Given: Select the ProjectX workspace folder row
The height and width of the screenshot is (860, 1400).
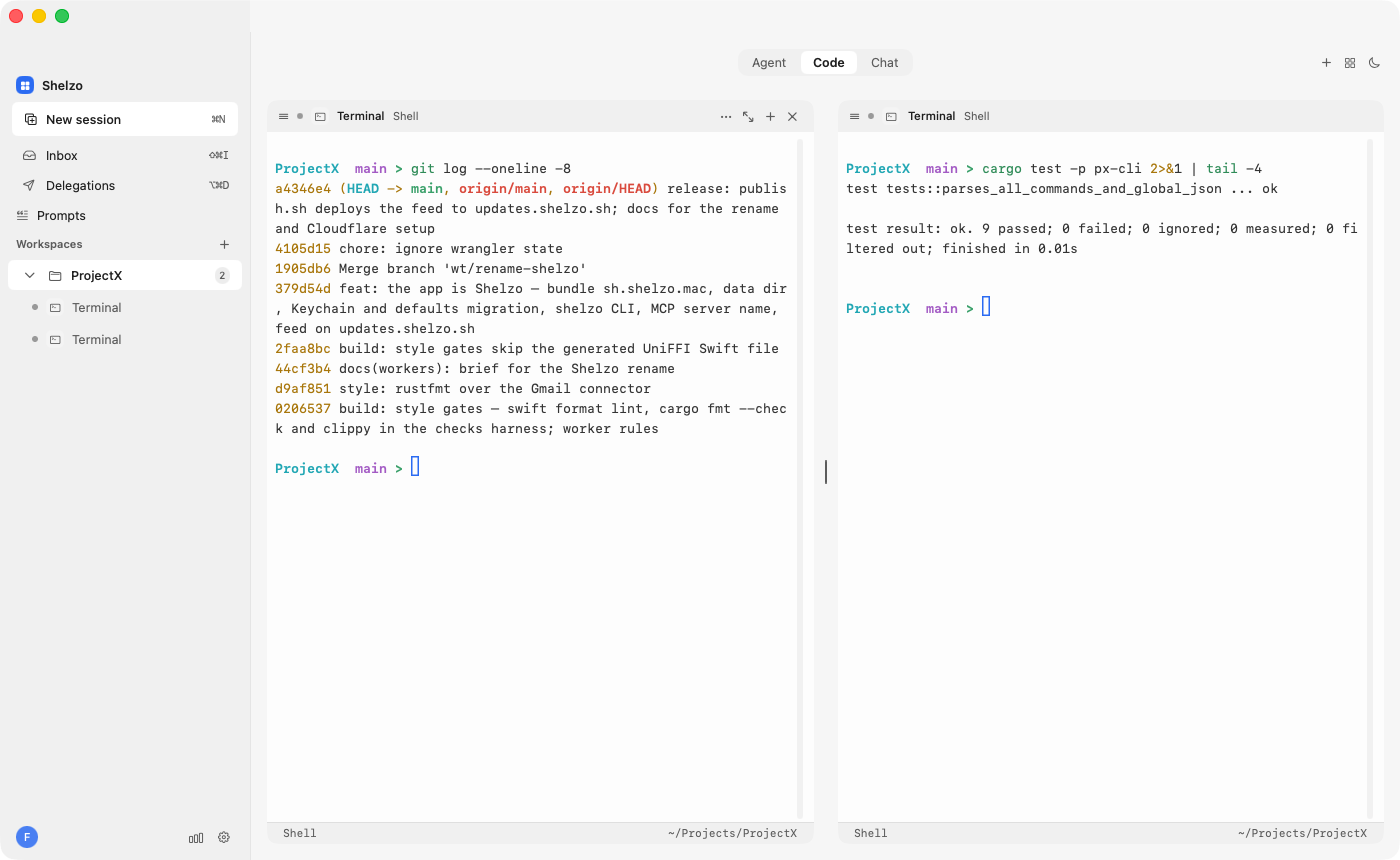Looking at the screenshot, I should point(125,275).
